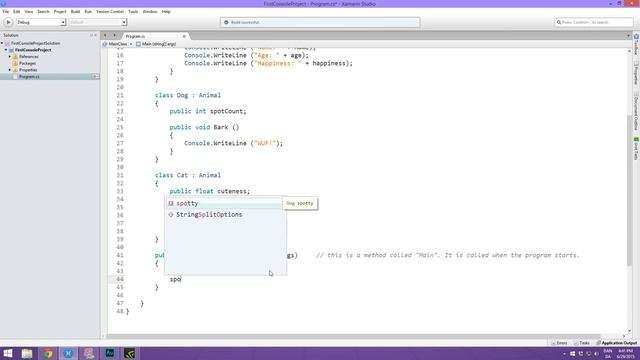Open the Run menu
The image size is (640, 360).
pos(88,11)
